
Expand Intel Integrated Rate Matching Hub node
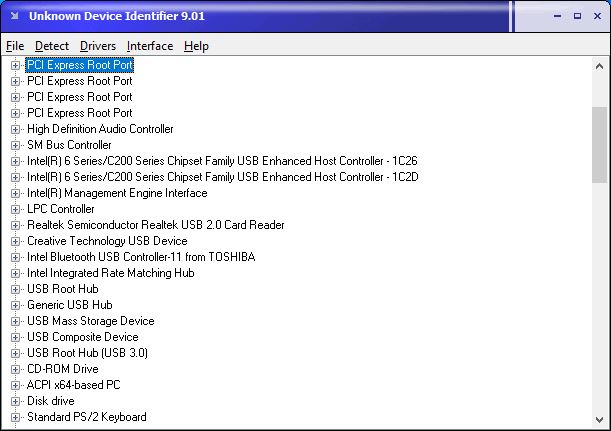coord(15,273)
